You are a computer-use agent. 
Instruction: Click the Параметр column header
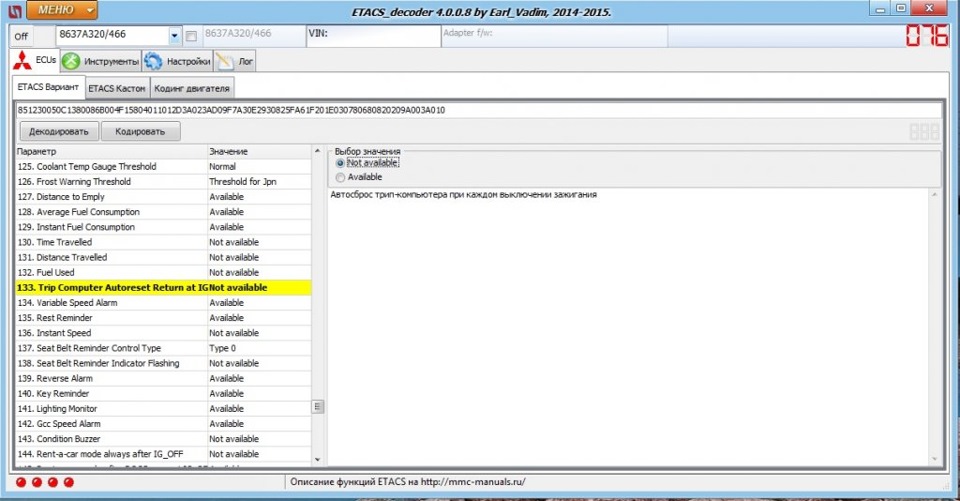(x=111, y=151)
